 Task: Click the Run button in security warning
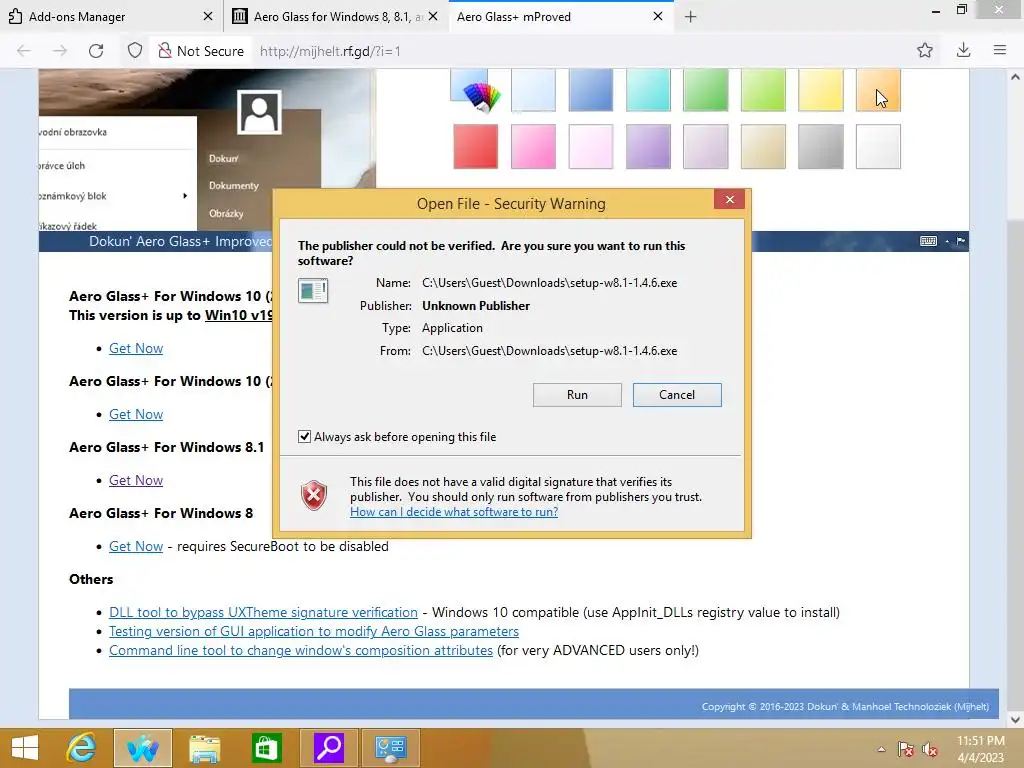pos(577,394)
